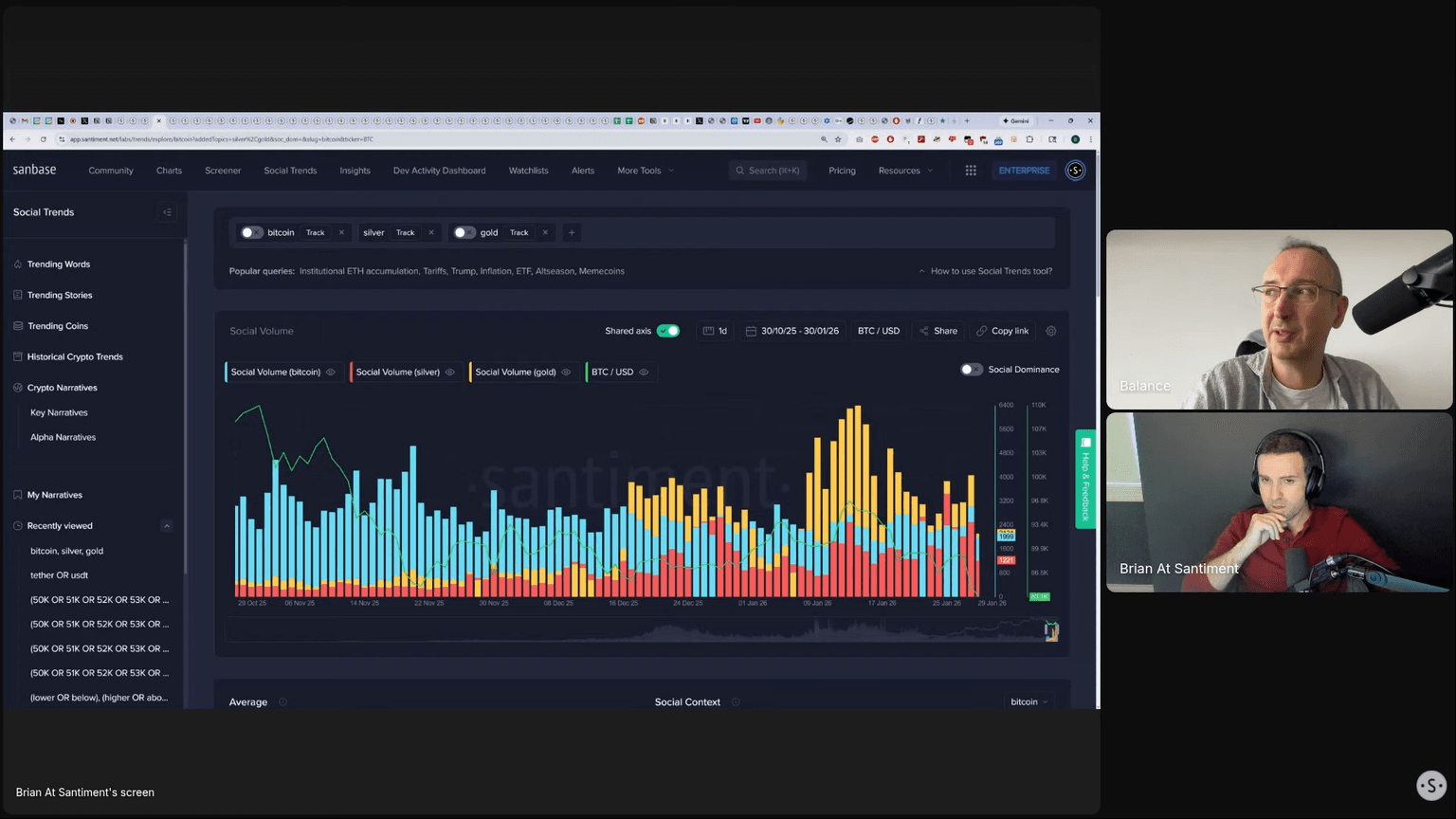Go to Trending Words in sidebar
This screenshot has width=1456, height=819.
click(x=59, y=264)
